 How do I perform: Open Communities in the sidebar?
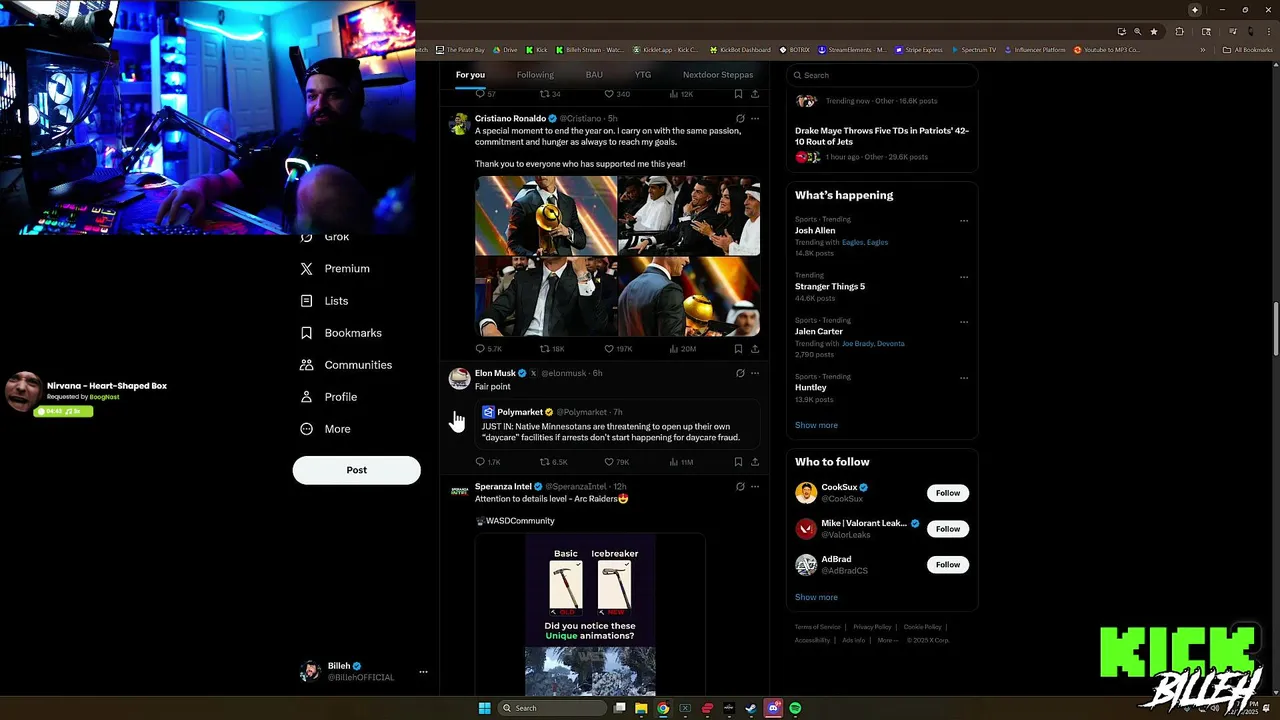pyautogui.click(x=346, y=365)
